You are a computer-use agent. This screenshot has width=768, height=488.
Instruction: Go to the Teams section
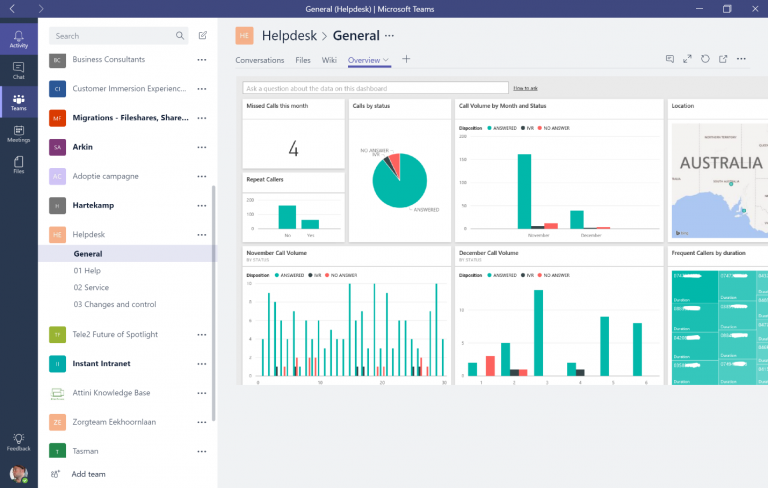tap(19, 102)
